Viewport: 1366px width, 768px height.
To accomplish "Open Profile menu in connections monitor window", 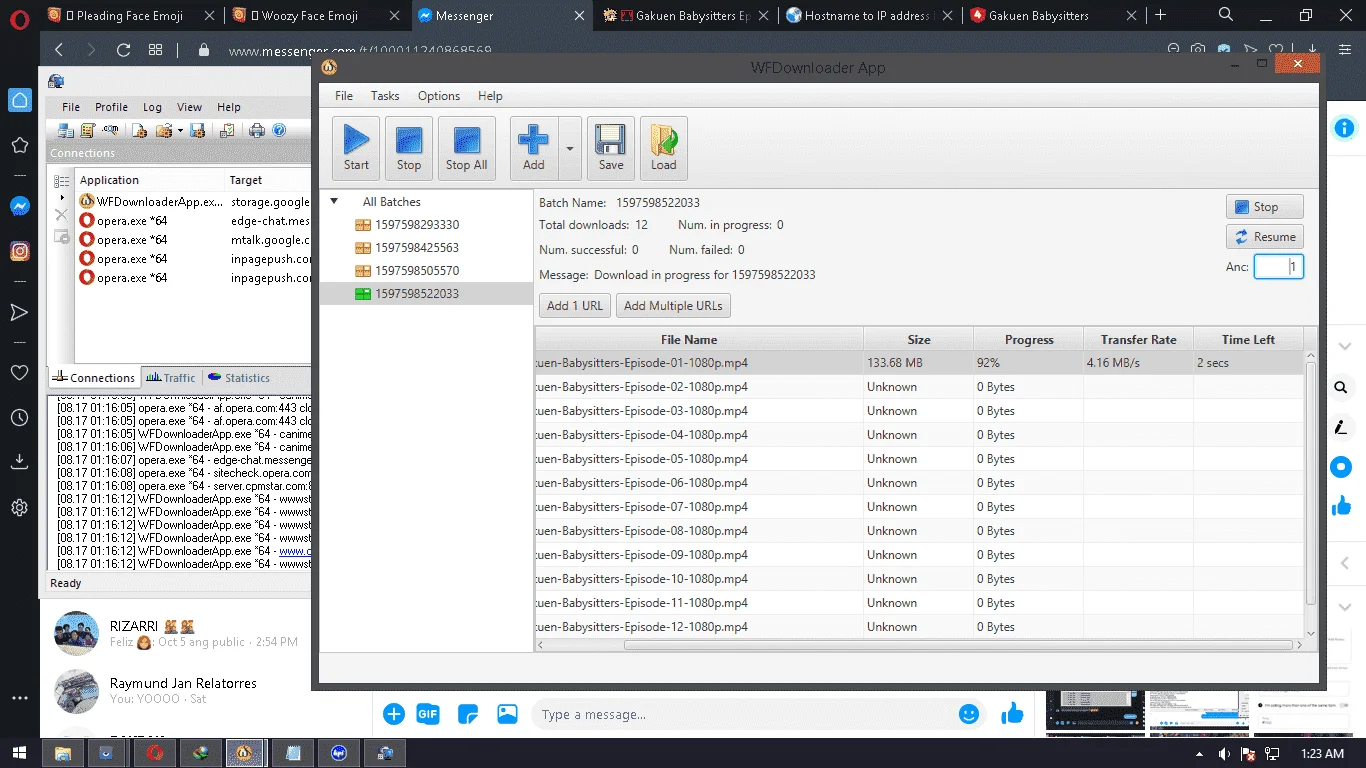I will click(x=112, y=107).
